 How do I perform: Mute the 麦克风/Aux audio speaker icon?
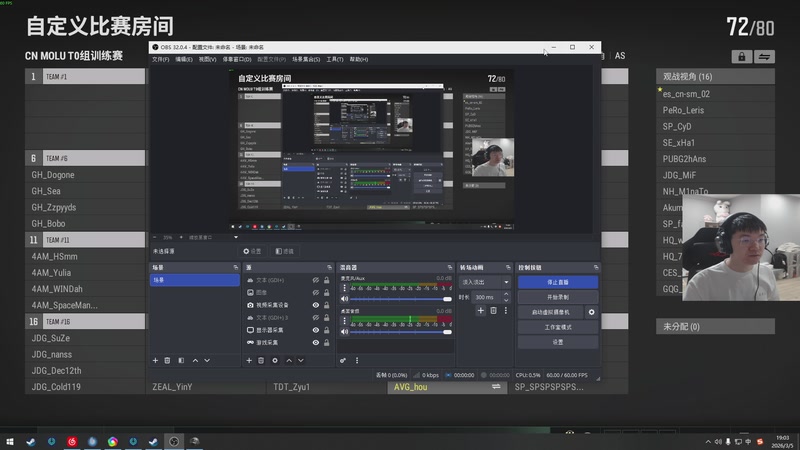tap(345, 299)
